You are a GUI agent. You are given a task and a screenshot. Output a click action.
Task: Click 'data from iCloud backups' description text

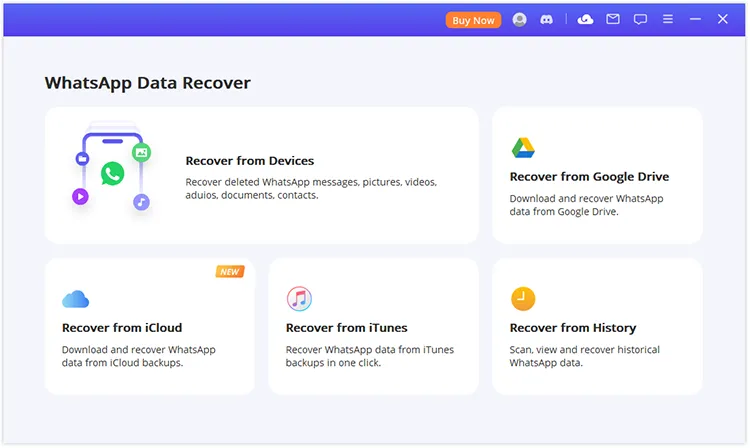click(x=122, y=363)
